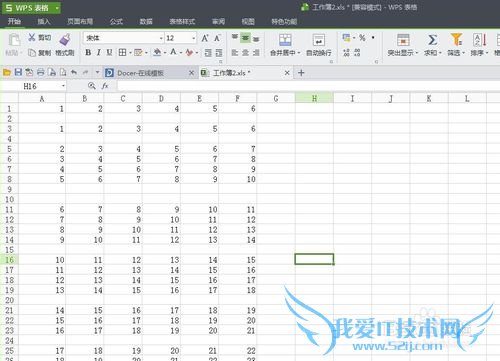Toggle italic formatting
Viewport: 500px width, 361px height.
click(99, 52)
